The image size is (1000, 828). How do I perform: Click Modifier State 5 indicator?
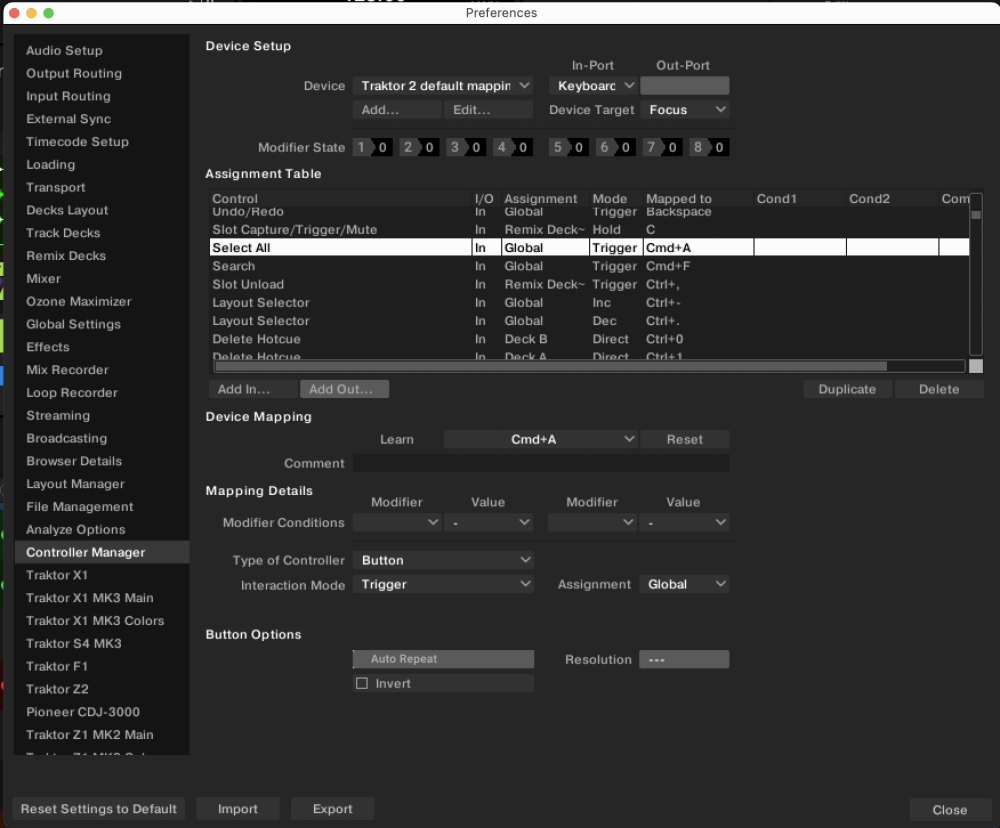(x=569, y=147)
